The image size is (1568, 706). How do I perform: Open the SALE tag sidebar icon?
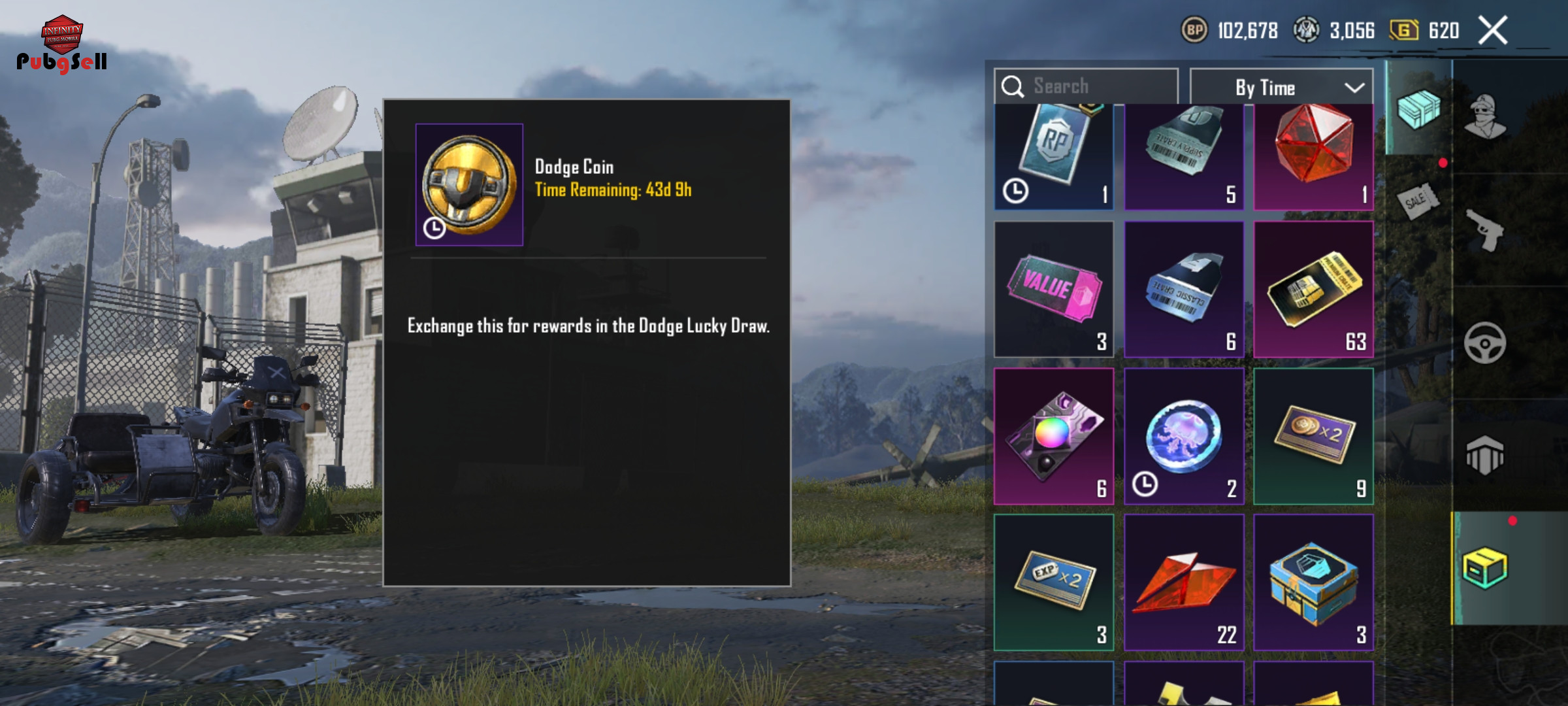coord(1418,200)
